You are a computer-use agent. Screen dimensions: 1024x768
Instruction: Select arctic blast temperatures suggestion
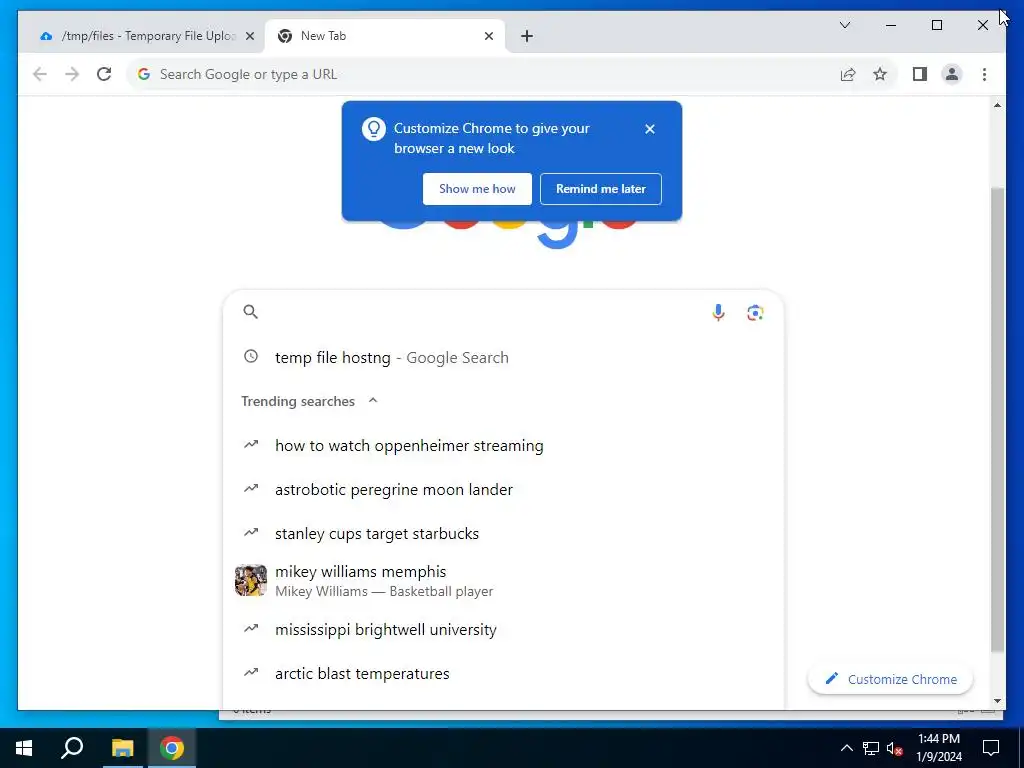503,673
